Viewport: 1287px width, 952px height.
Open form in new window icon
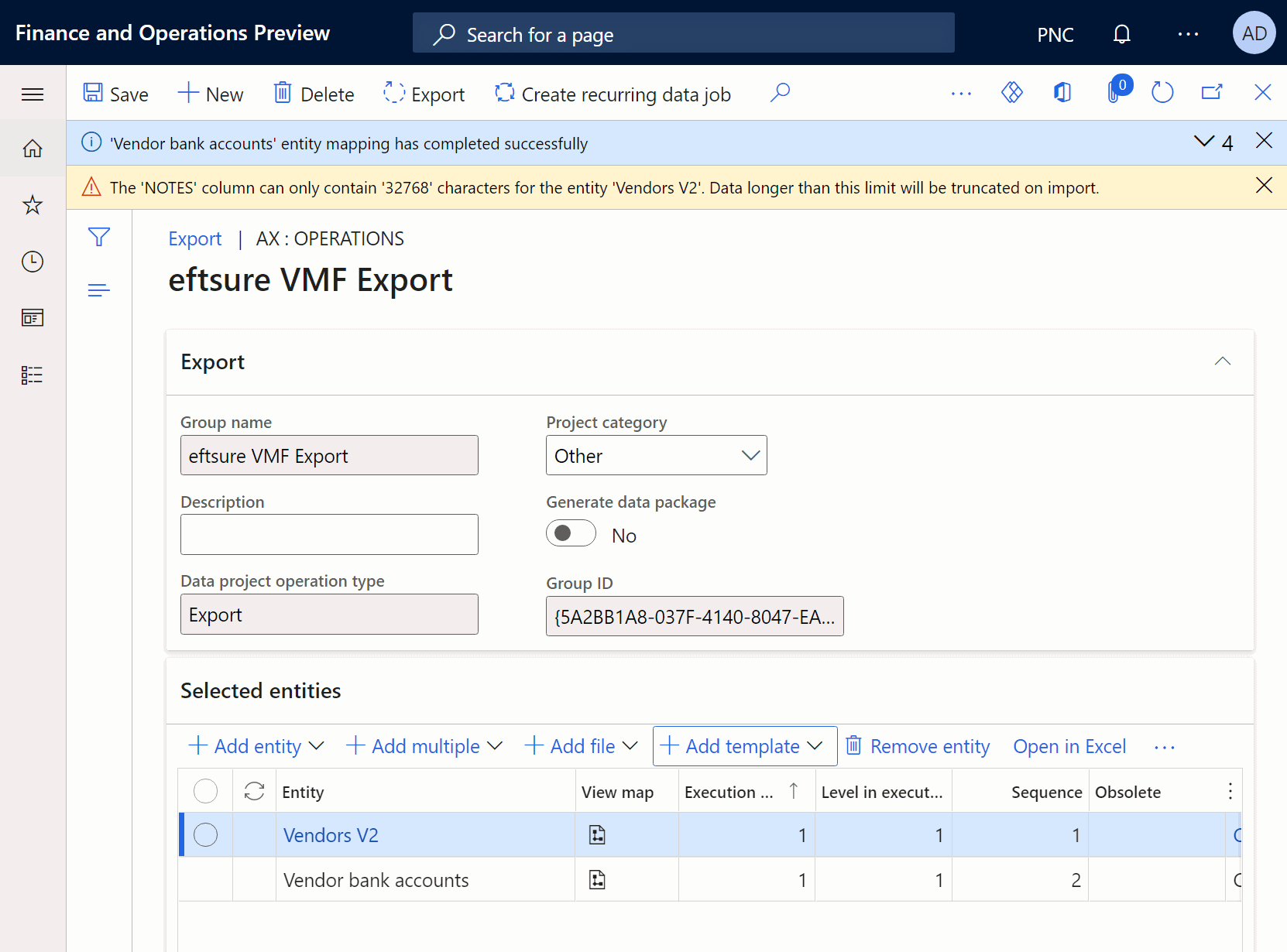click(1213, 93)
